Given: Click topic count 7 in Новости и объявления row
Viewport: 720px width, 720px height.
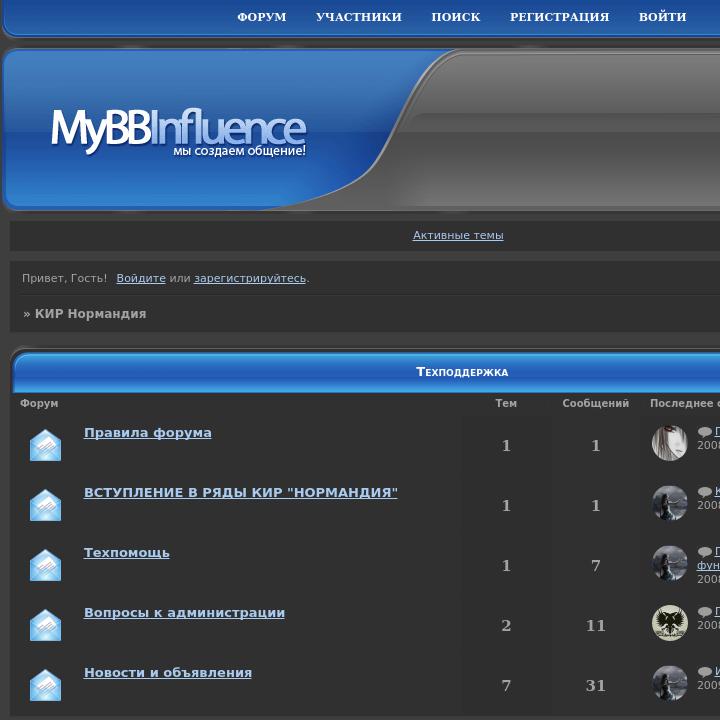Looking at the screenshot, I should click(x=506, y=686).
